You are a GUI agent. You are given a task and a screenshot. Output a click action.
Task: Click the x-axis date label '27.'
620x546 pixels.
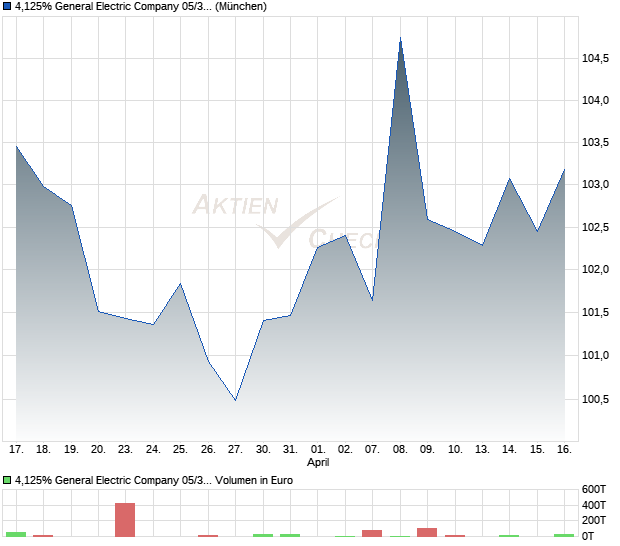tap(235, 450)
